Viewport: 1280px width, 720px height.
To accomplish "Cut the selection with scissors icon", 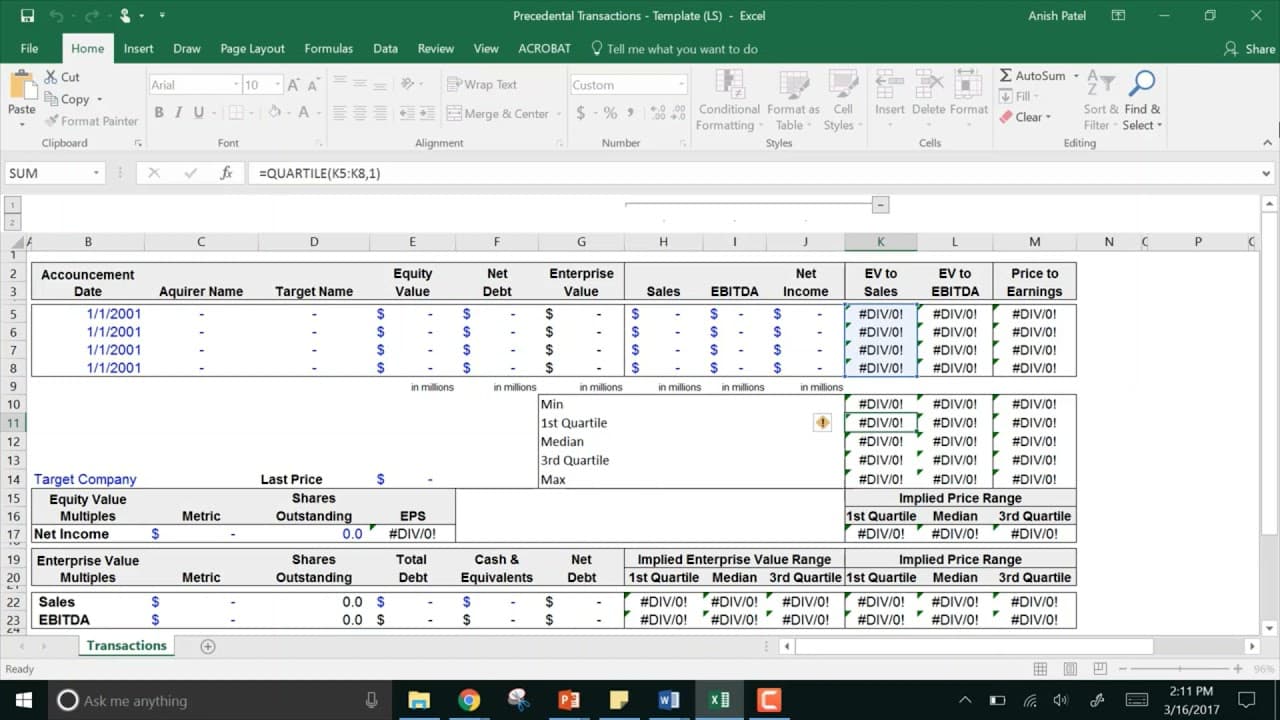I will coord(63,77).
